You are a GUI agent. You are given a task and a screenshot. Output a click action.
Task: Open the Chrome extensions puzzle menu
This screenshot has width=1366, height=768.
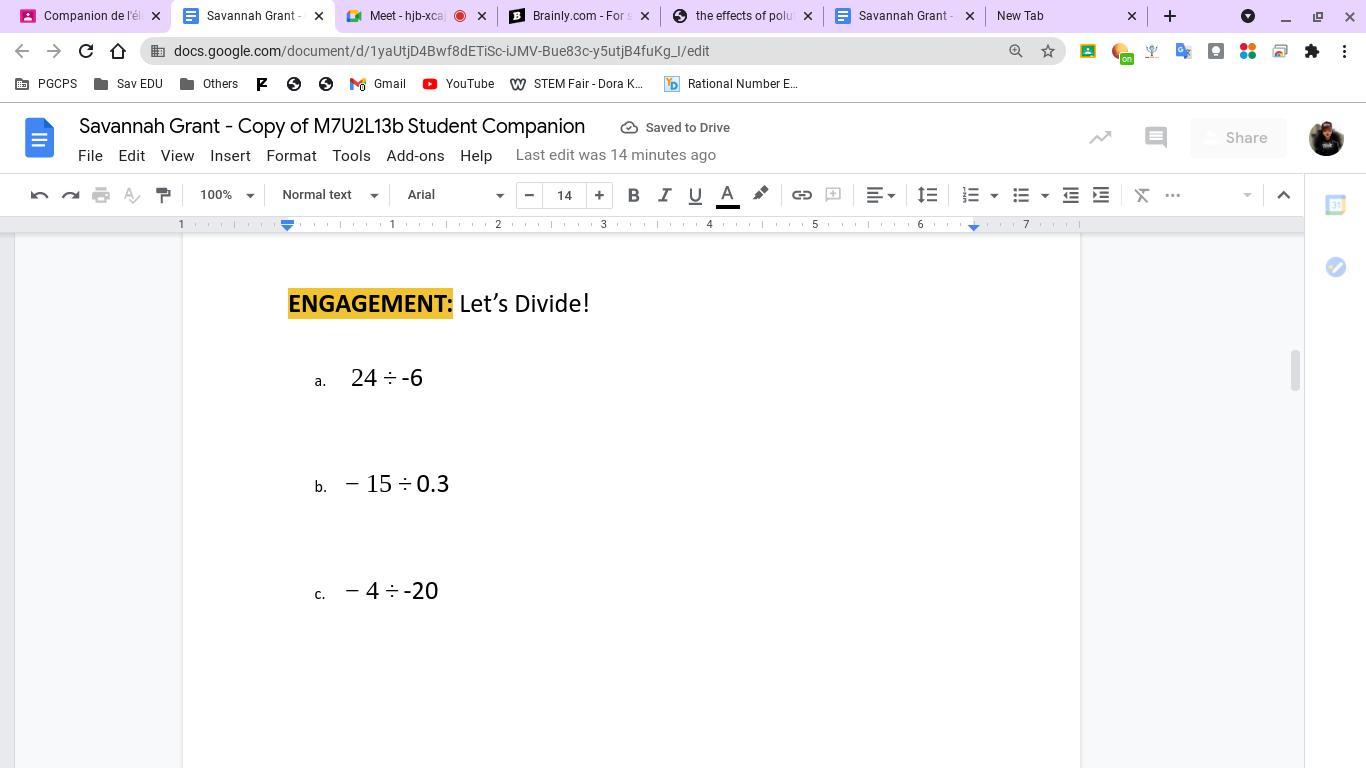coord(1312,51)
